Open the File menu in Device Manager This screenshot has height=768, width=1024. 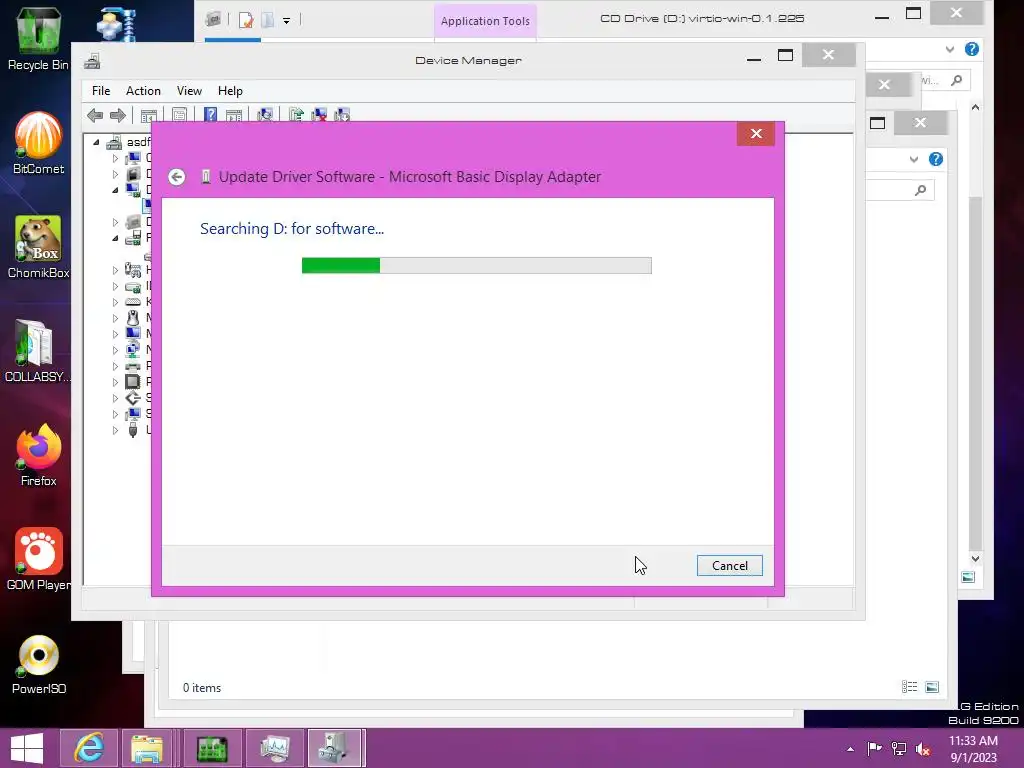(101, 91)
